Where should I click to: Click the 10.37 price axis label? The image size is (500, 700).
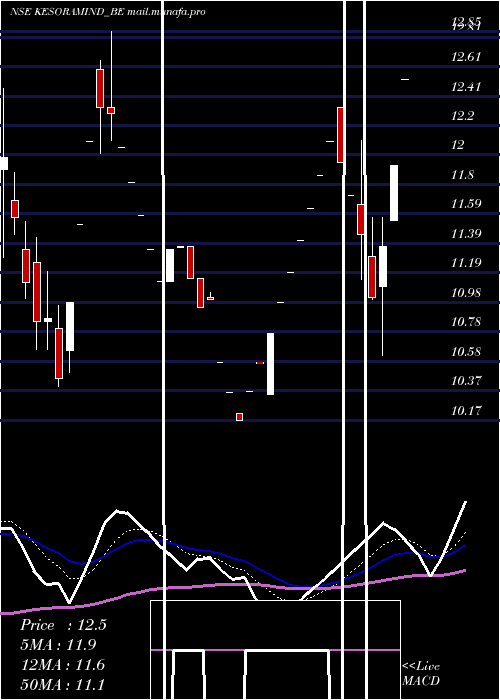pos(466,381)
